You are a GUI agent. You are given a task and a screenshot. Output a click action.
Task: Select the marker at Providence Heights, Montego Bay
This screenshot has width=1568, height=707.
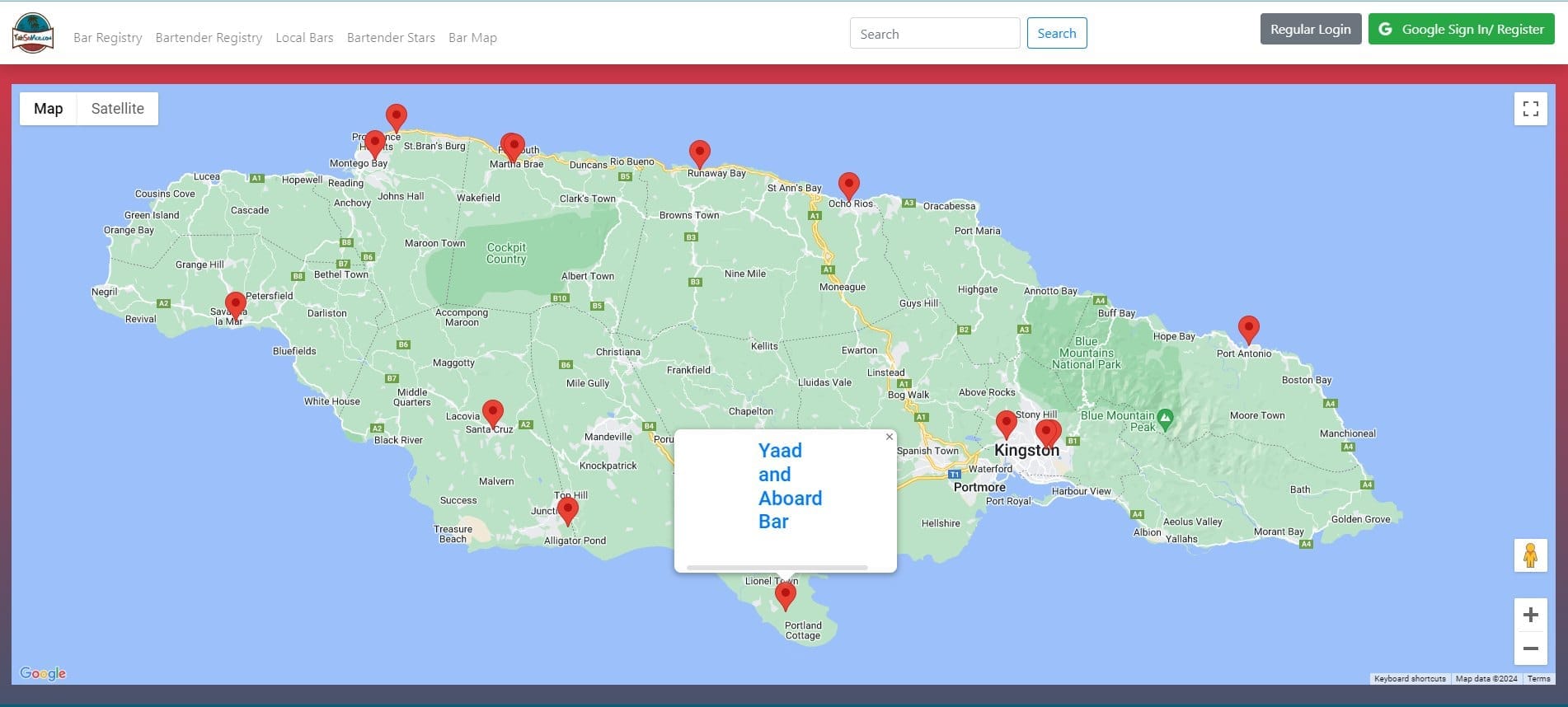[x=375, y=144]
